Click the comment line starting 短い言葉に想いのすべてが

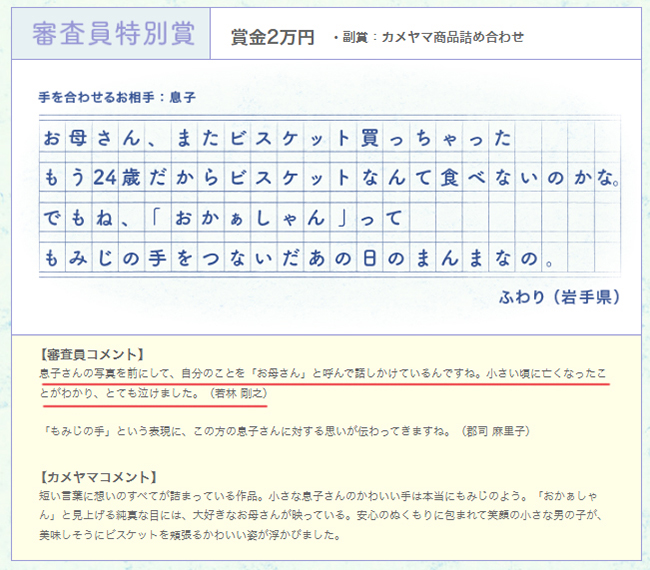pos(318,496)
